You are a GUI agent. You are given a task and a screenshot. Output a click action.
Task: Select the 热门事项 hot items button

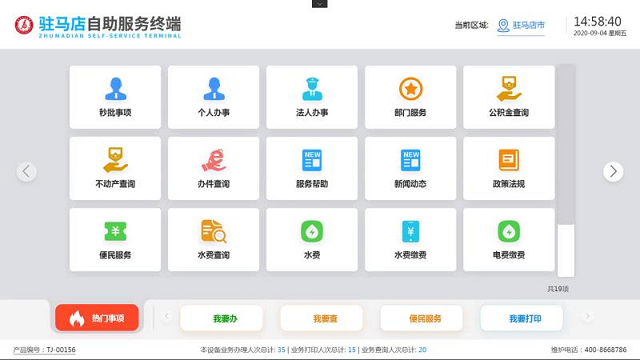(97, 318)
